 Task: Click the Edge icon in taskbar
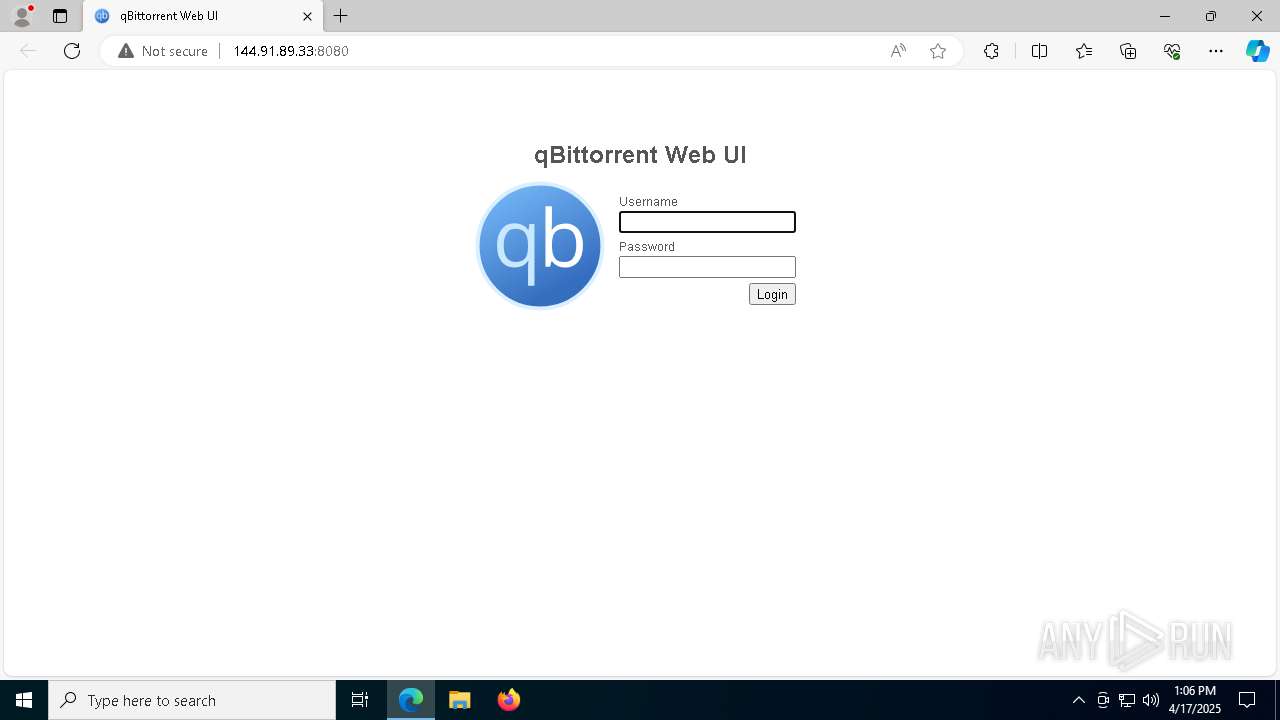click(x=411, y=700)
